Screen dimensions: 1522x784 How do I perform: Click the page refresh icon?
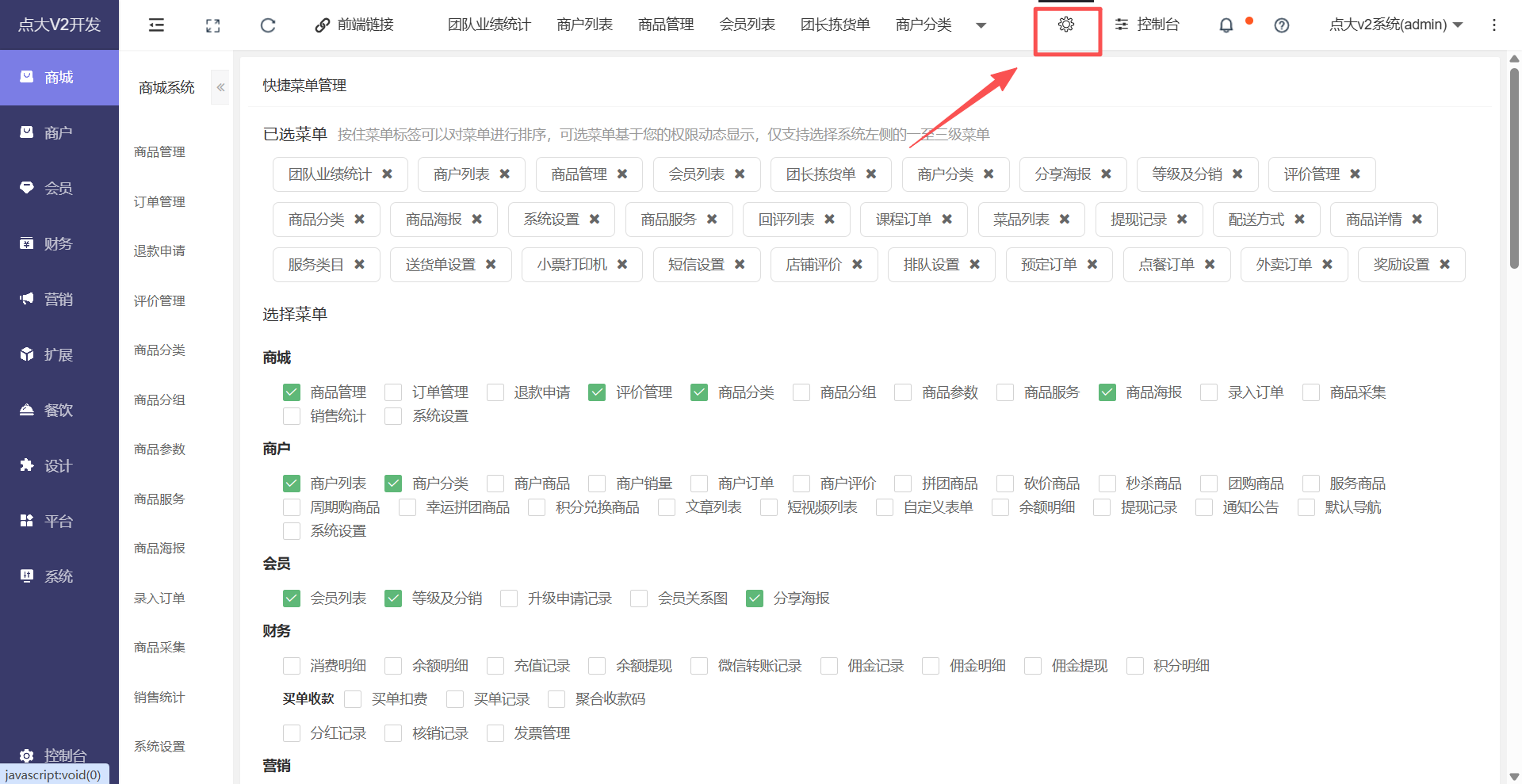[268, 25]
